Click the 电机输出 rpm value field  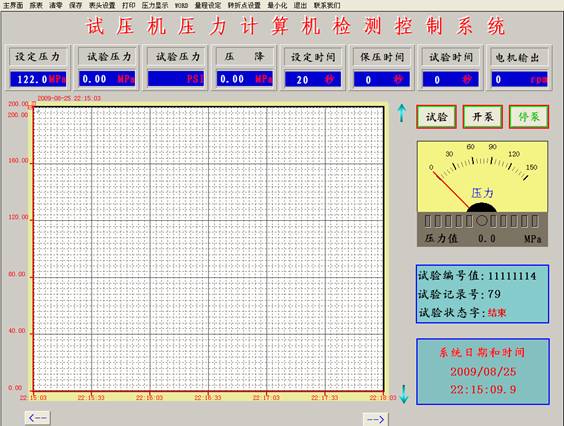[519, 80]
